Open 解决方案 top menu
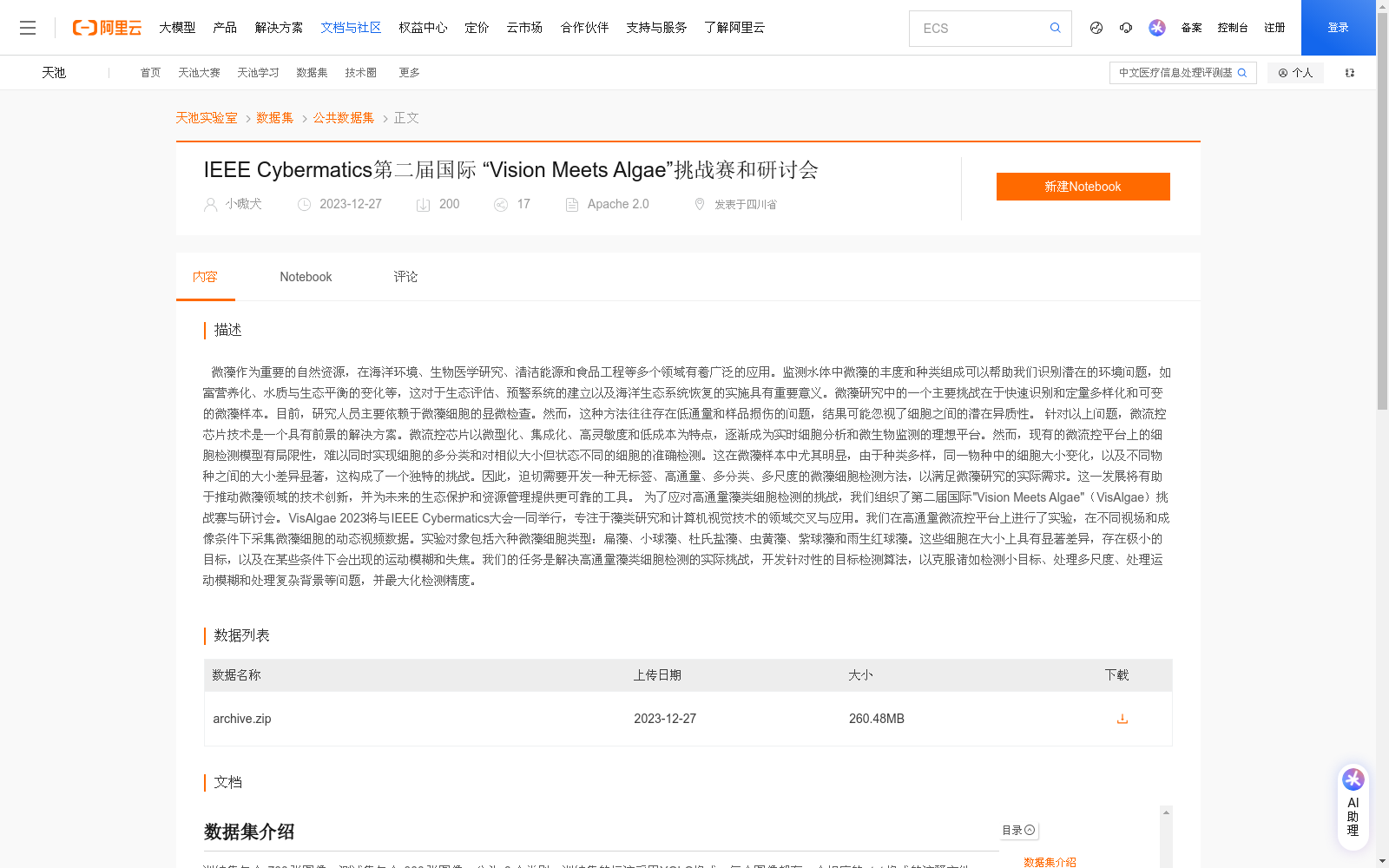Image resolution: width=1389 pixels, height=868 pixels. tap(279, 28)
